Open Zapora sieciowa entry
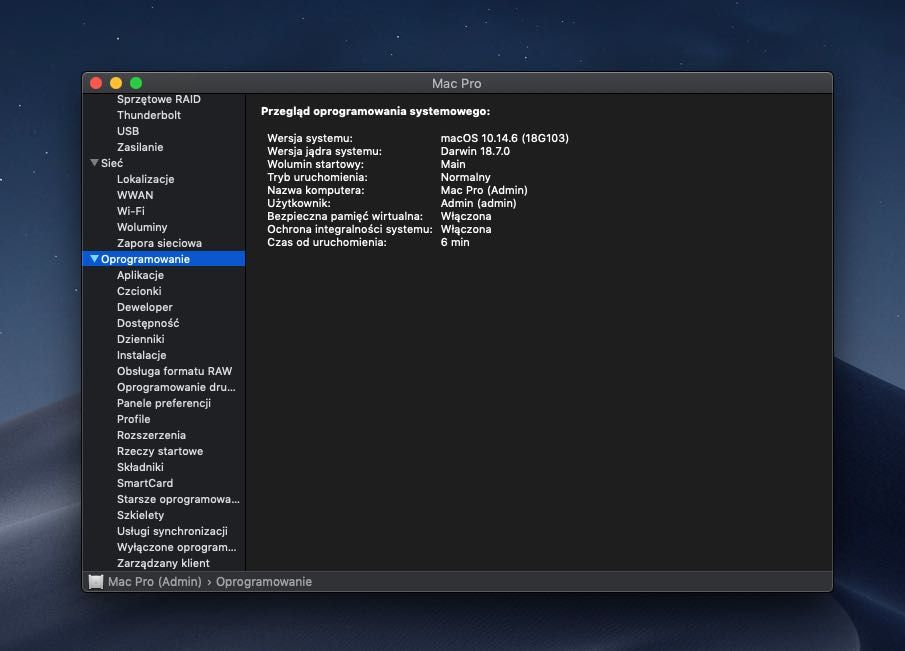Screen dimensions: 905x651 (x=159, y=243)
